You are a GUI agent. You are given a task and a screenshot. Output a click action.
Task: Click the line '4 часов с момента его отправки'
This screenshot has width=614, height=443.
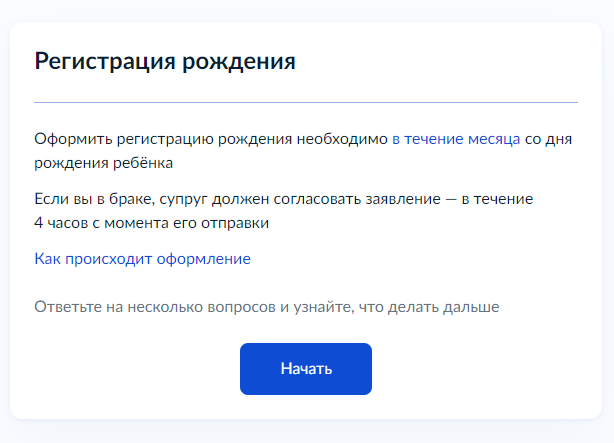[x=152, y=223]
